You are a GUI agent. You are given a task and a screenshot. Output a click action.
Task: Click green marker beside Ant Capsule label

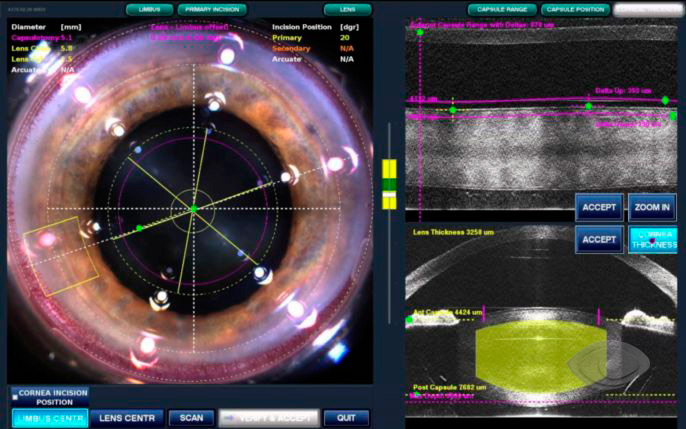(409, 320)
